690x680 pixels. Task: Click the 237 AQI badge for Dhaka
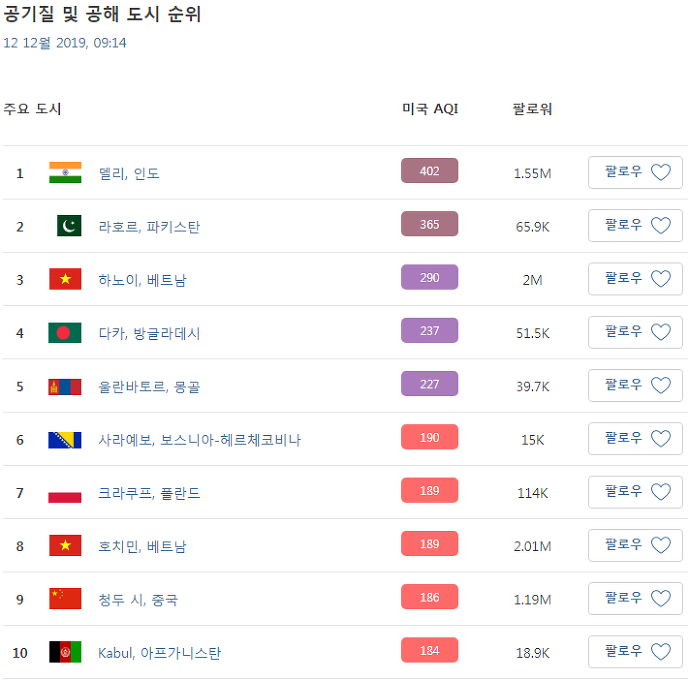429,331
